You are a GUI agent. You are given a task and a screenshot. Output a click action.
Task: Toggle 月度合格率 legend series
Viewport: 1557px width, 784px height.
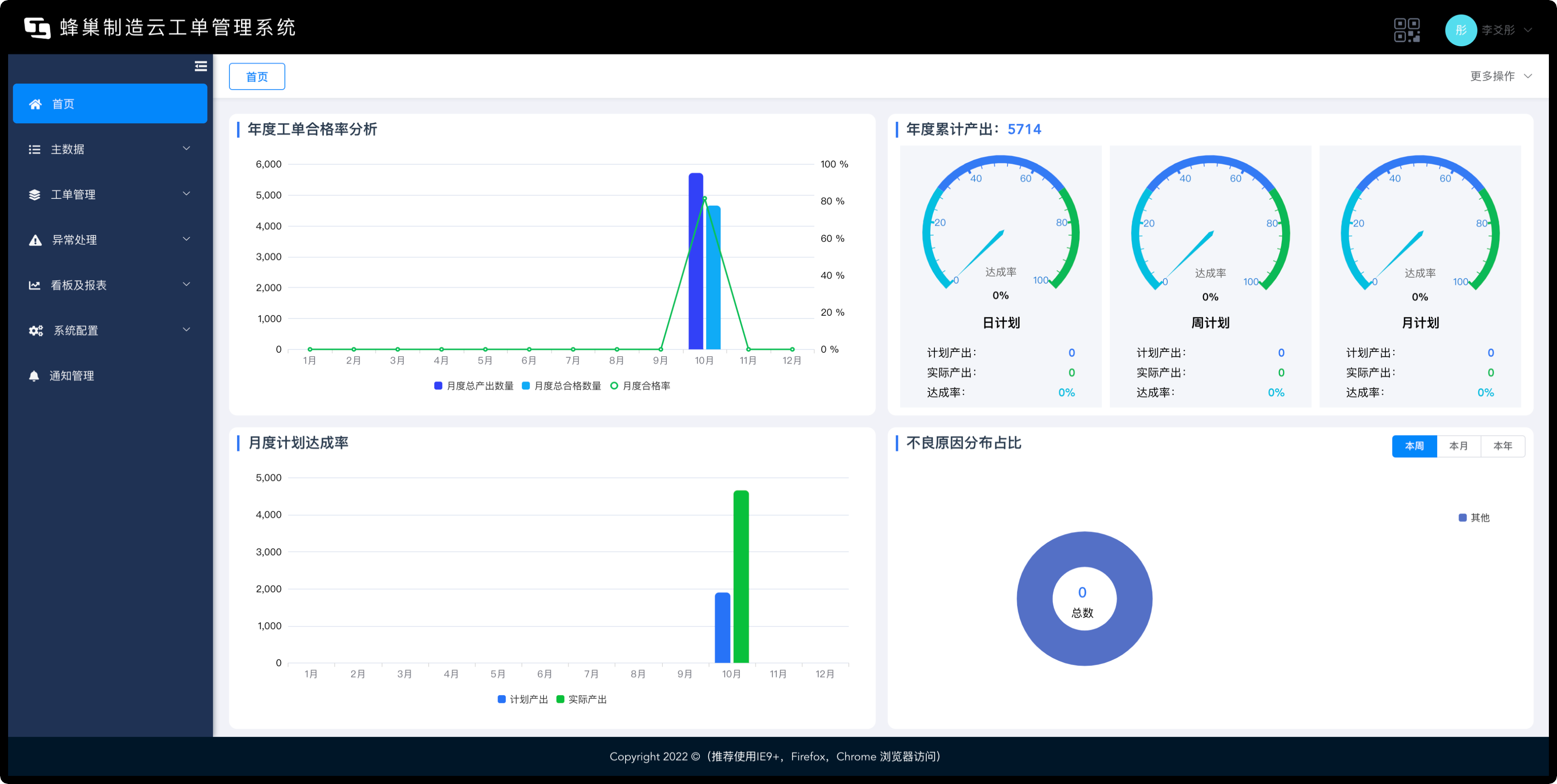pyautogui.click(x=640, y=386)
